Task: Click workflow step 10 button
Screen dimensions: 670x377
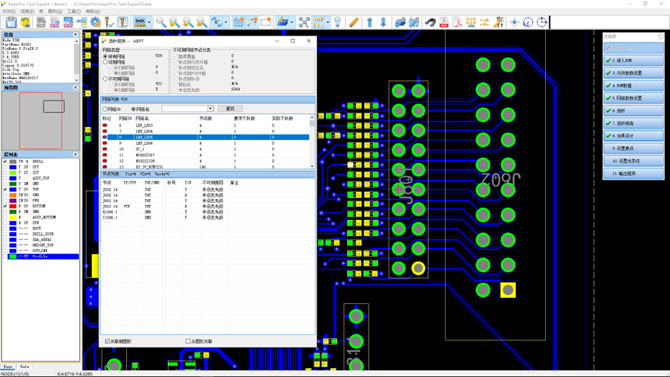Action: click(x=634, y=161)
